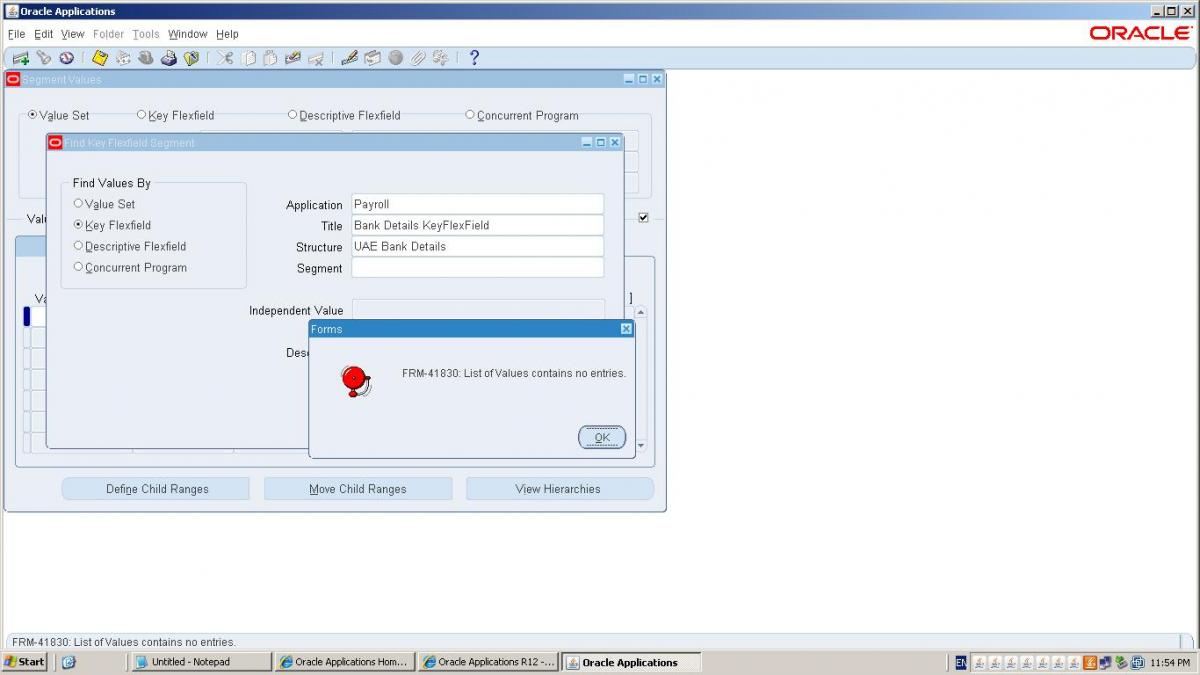Select the Find flashlight toolbar icon
1200x675 pixels.
coord(44,57)
